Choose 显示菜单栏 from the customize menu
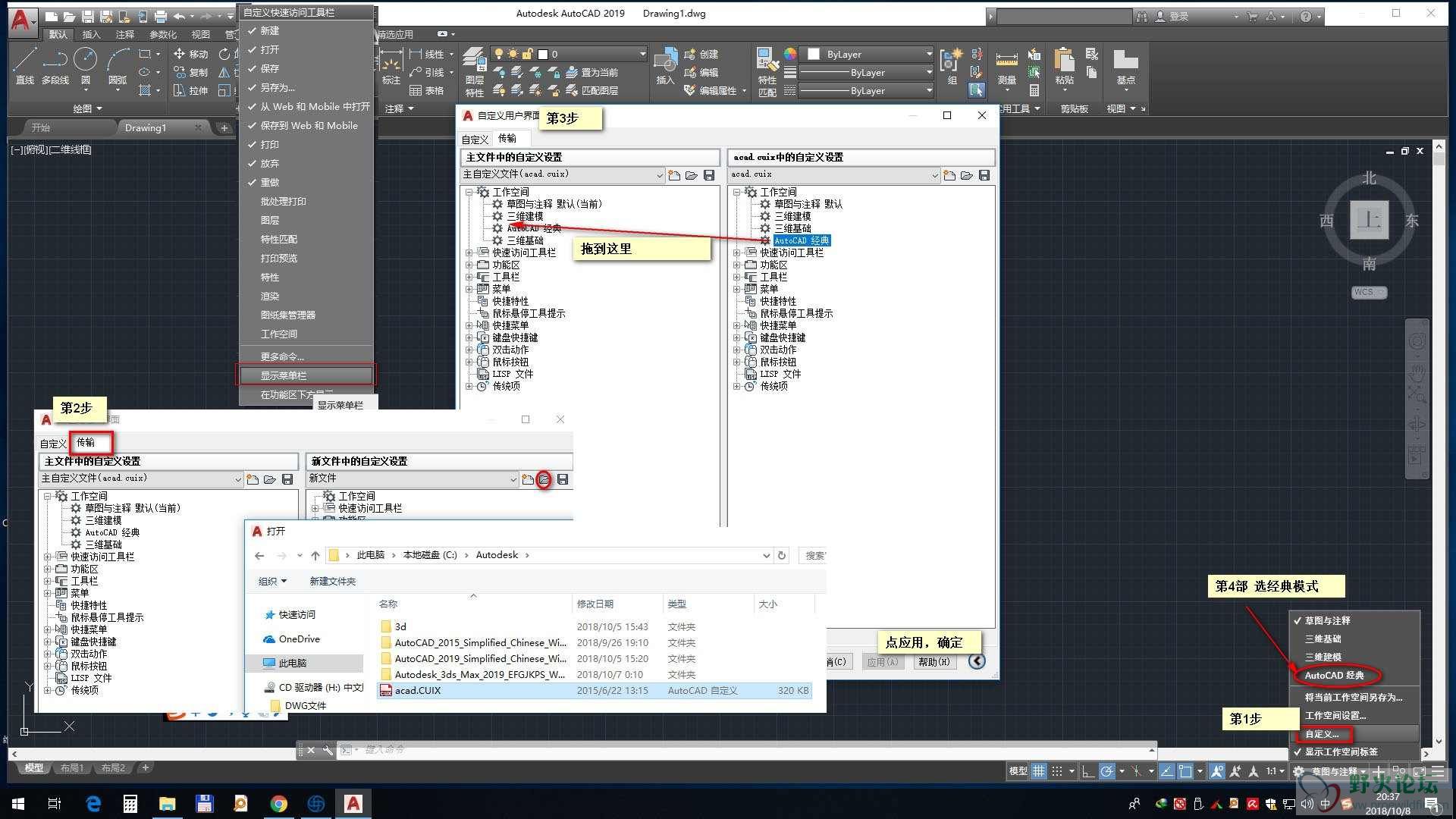 pos(306,375)
